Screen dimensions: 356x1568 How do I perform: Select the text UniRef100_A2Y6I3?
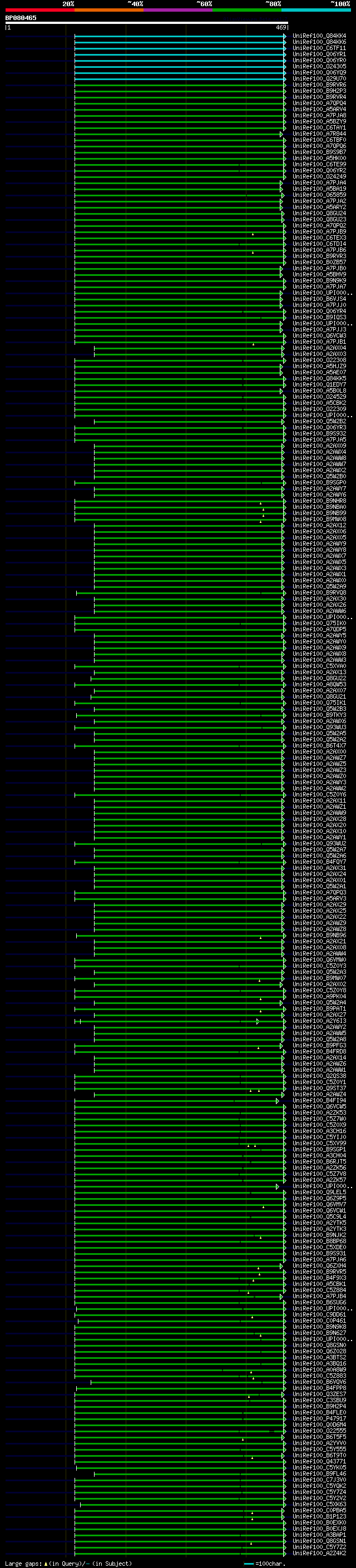(x=319, y=1021)
